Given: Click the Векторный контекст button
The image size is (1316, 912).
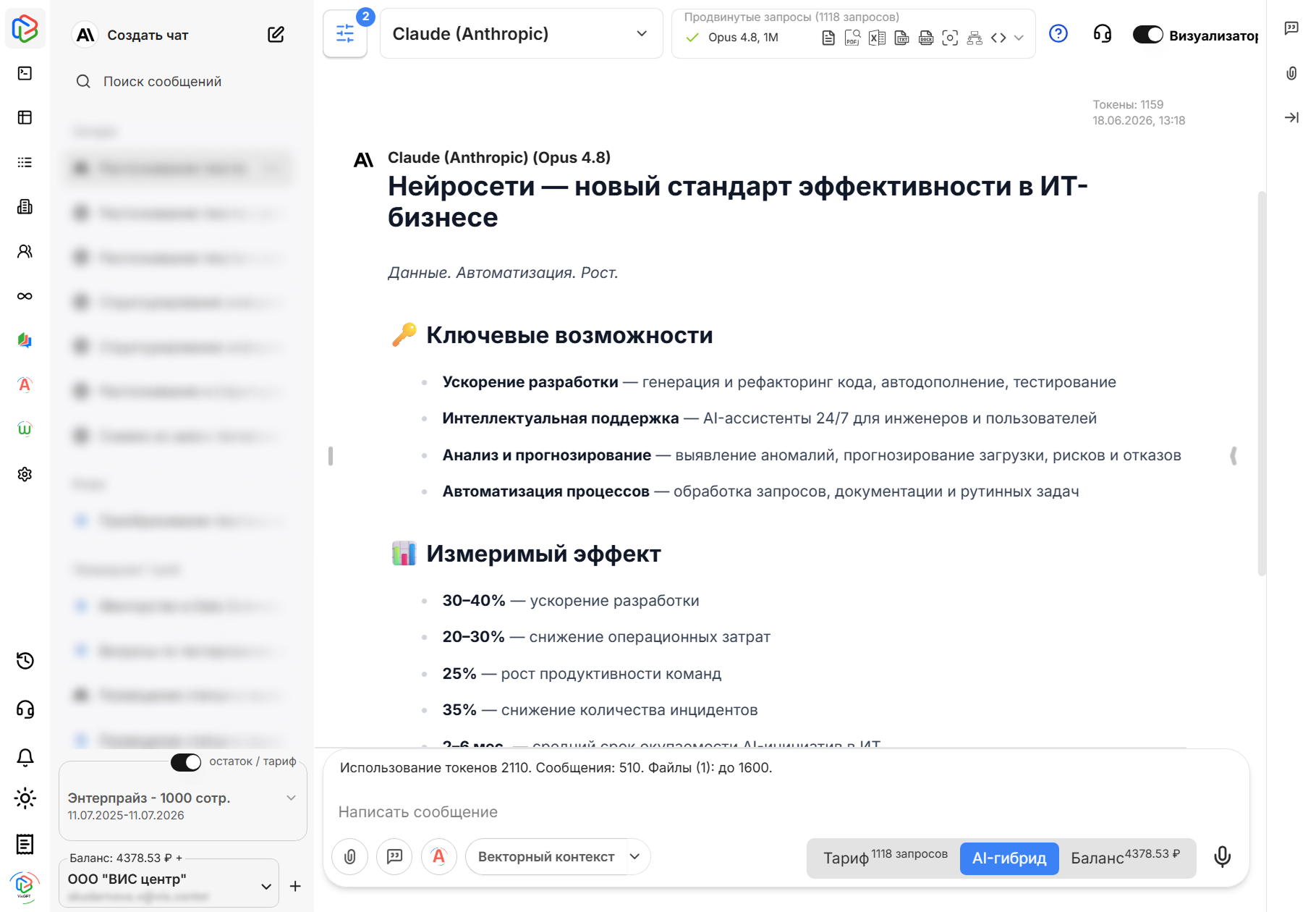Looking at the screenshot, I should 546,857.
